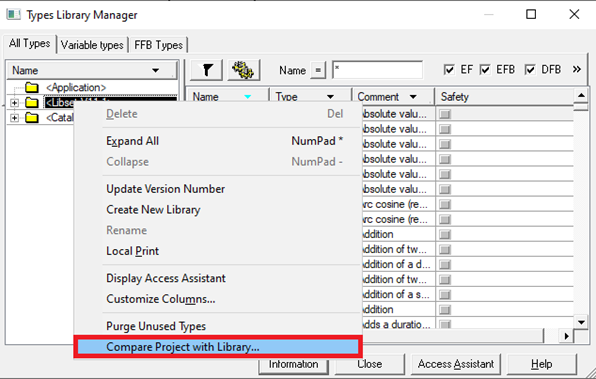The height and width of the screenshot is (379, 596).
Task: Click the Name column sort arrow
Action: click(247, 97)
